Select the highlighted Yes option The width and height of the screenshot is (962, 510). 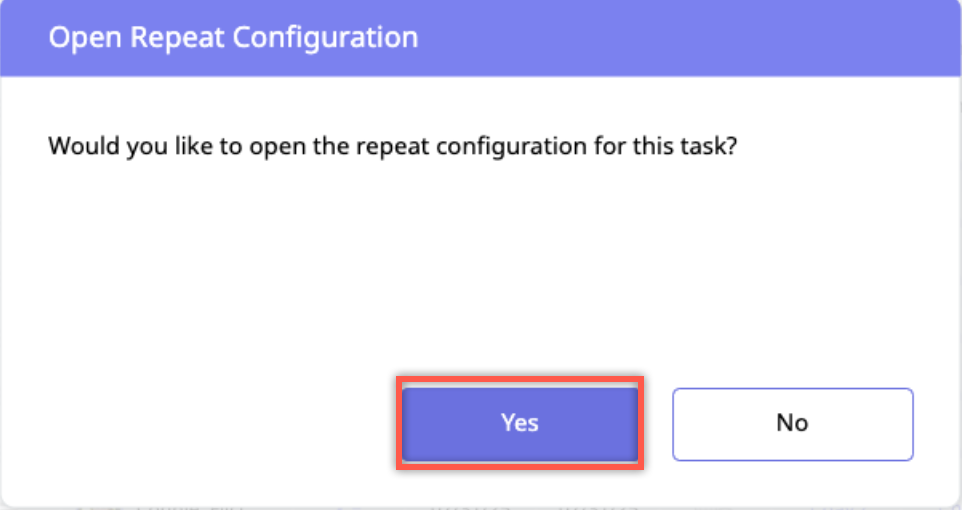pyautogui.click(x=520, y=423)
